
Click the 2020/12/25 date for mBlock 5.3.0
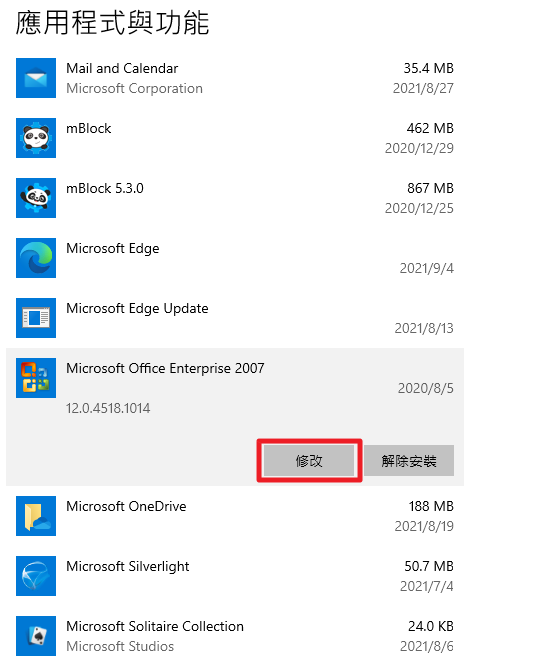coord(419,208)
